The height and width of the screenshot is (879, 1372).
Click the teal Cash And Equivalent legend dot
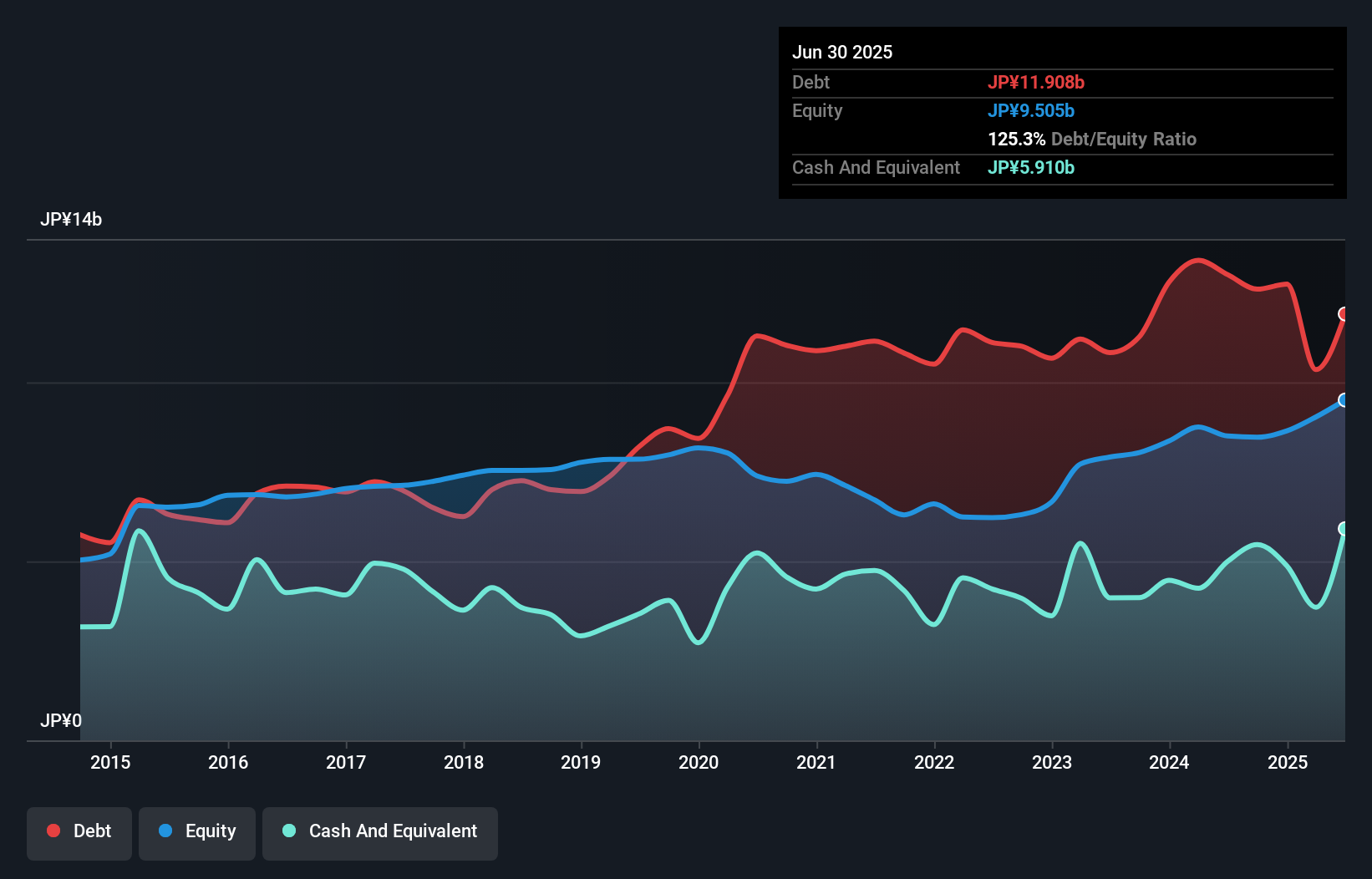point(289,831)
